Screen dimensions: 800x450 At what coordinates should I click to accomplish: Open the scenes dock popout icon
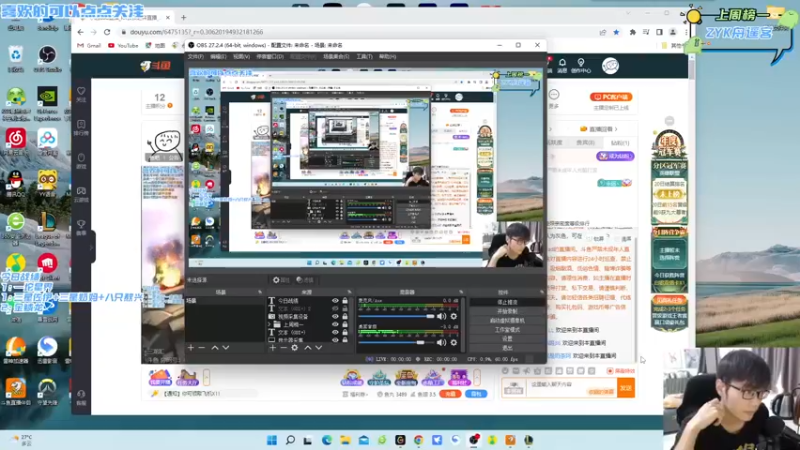pos(260,292)
